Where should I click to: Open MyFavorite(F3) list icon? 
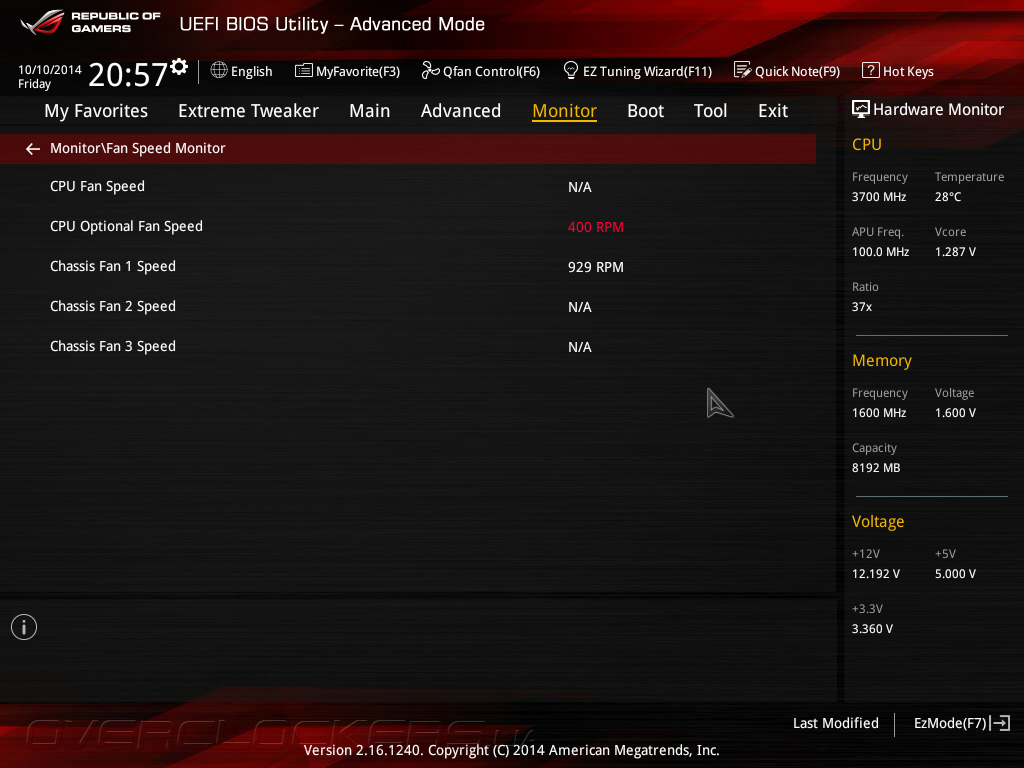tap(304, 71)
